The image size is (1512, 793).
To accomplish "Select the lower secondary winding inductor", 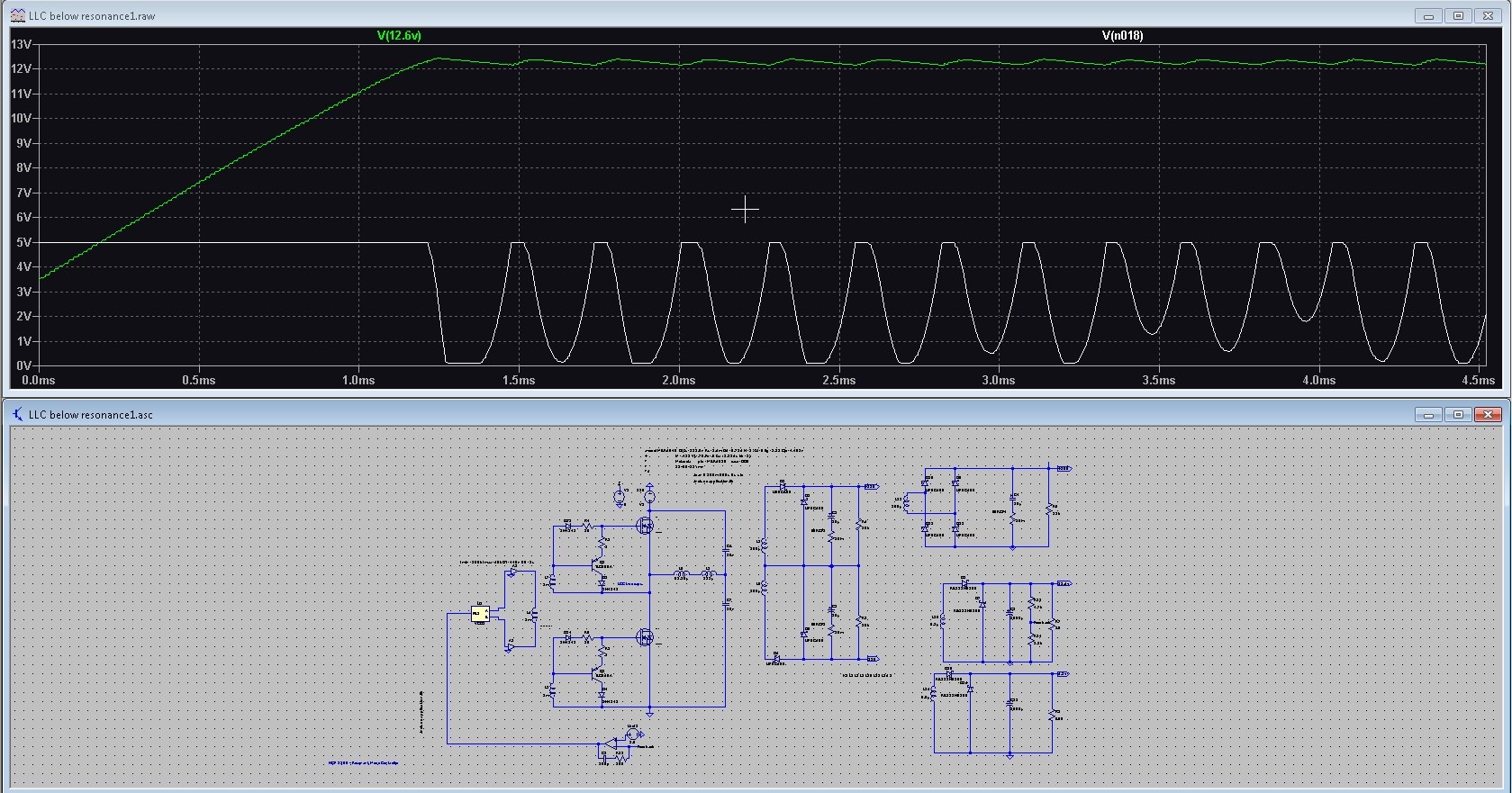I will pyautogui.click(x=765, y=588).
